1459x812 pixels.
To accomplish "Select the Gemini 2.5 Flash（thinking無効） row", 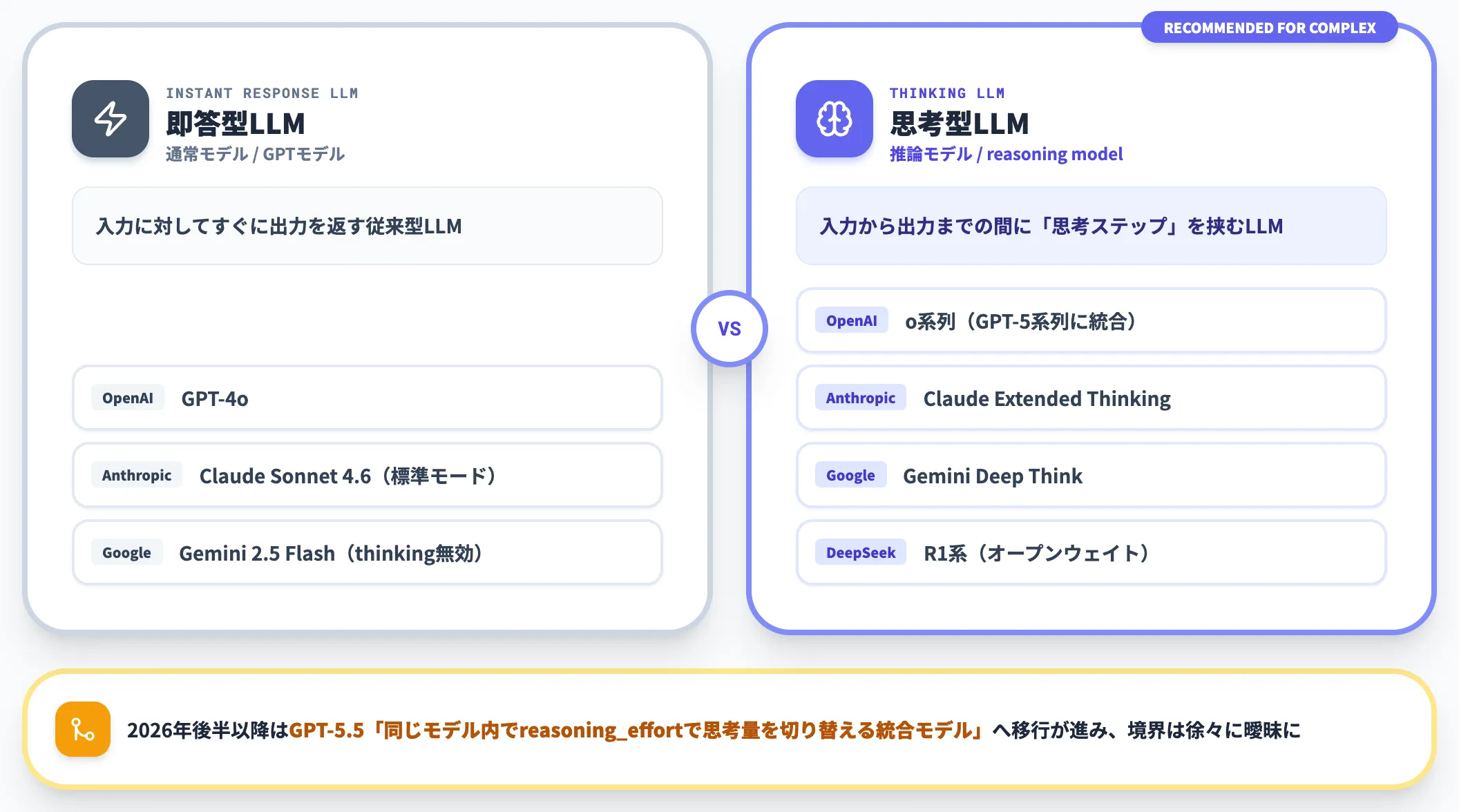I will 368,552.
